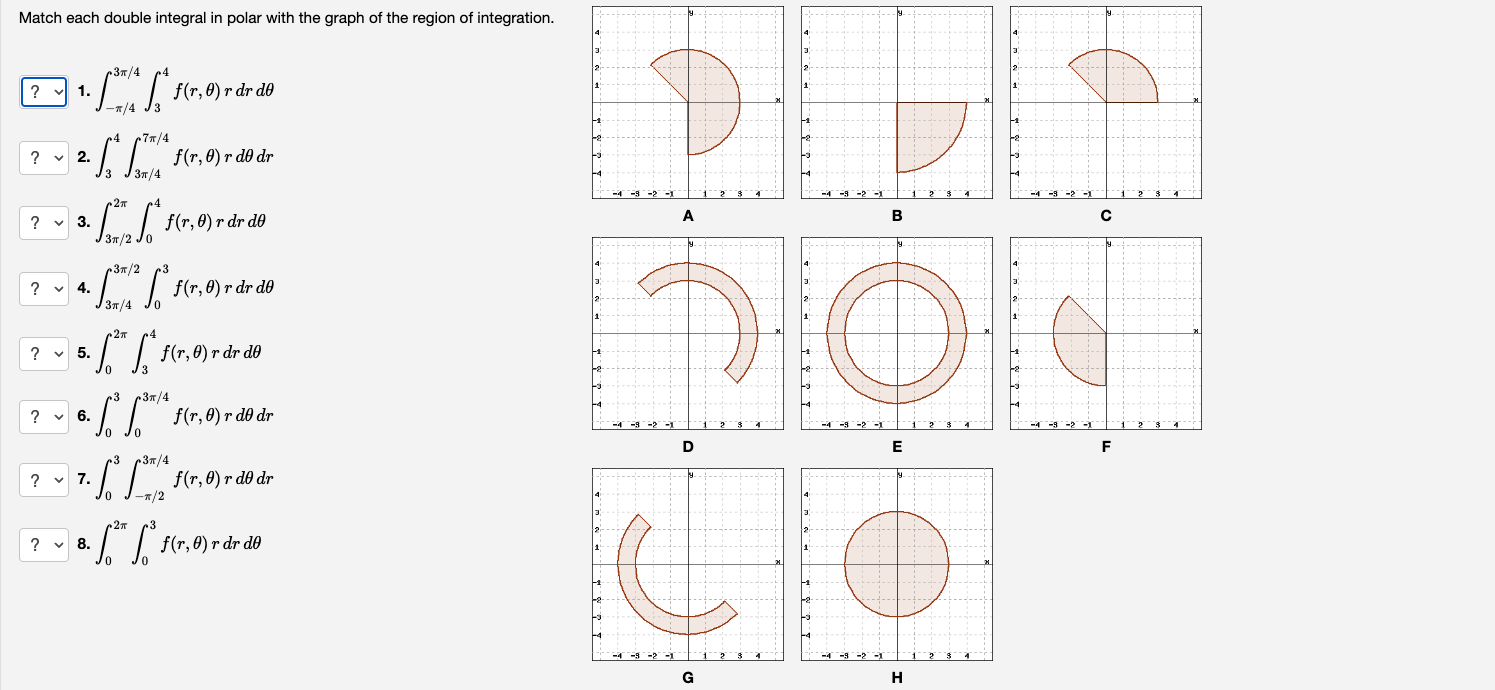Screen dimensions: 1495x690
Task: Select graph A showing the upper shaded sector
Action: coord(688,100)
